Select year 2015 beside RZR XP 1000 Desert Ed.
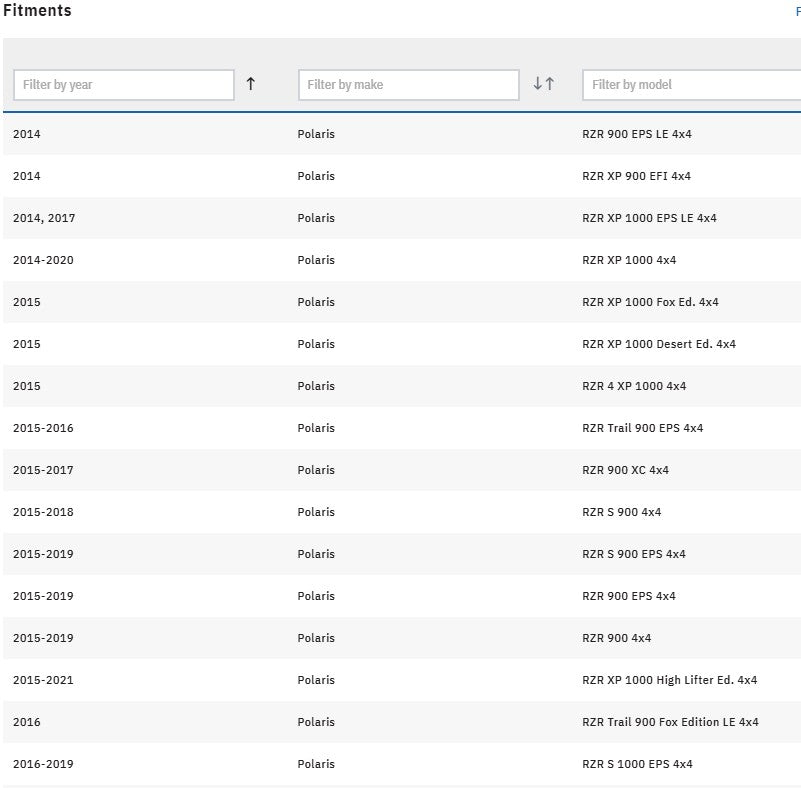The width and height of the screenshot is (801, 788). point(27,344)
